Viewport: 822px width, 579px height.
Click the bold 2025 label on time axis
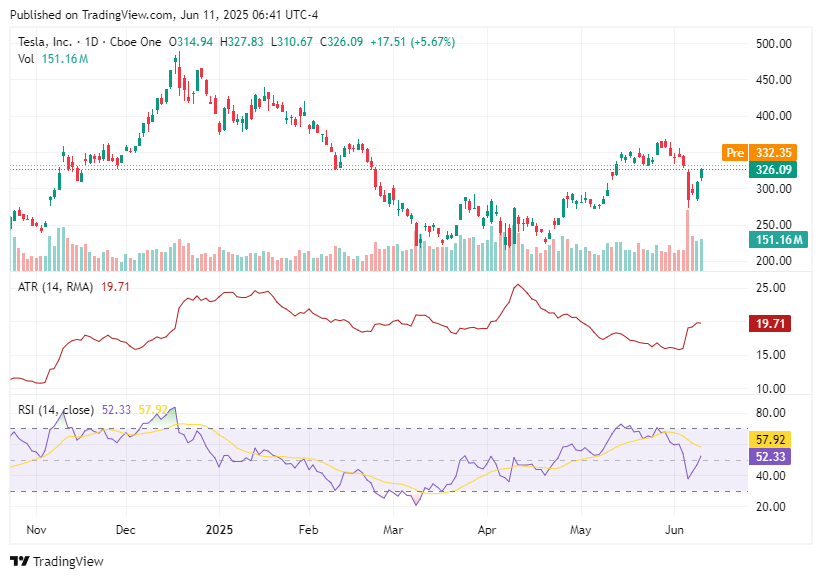tap(219, 530)
